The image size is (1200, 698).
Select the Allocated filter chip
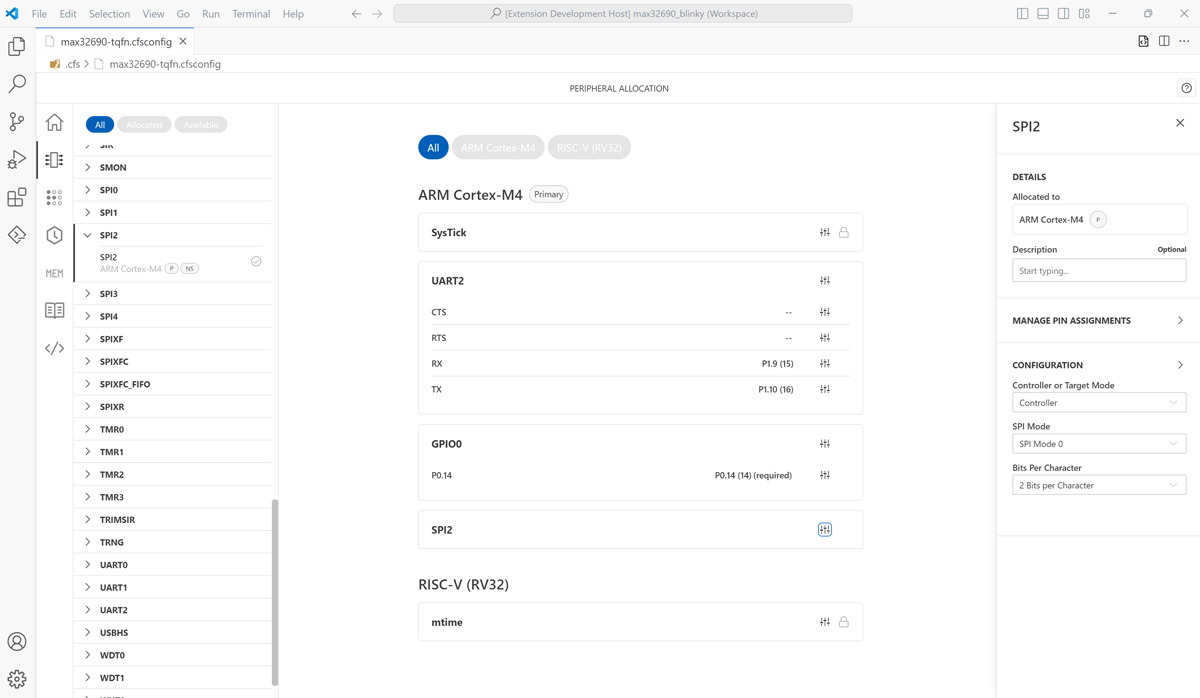pyautogui.click(x=144, y=125)
